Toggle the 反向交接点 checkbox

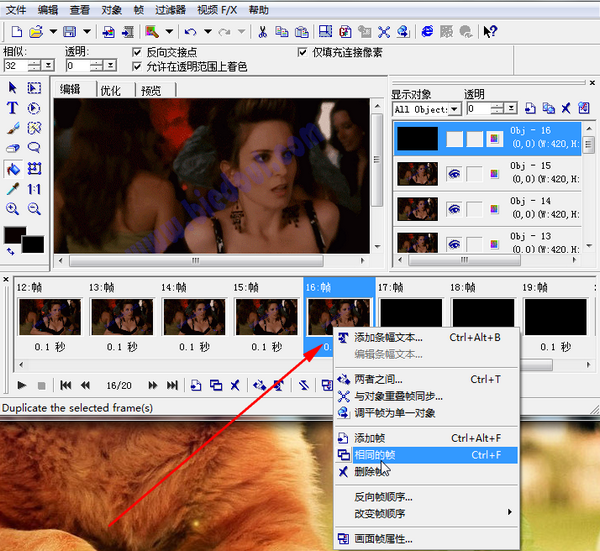point(137,52)
